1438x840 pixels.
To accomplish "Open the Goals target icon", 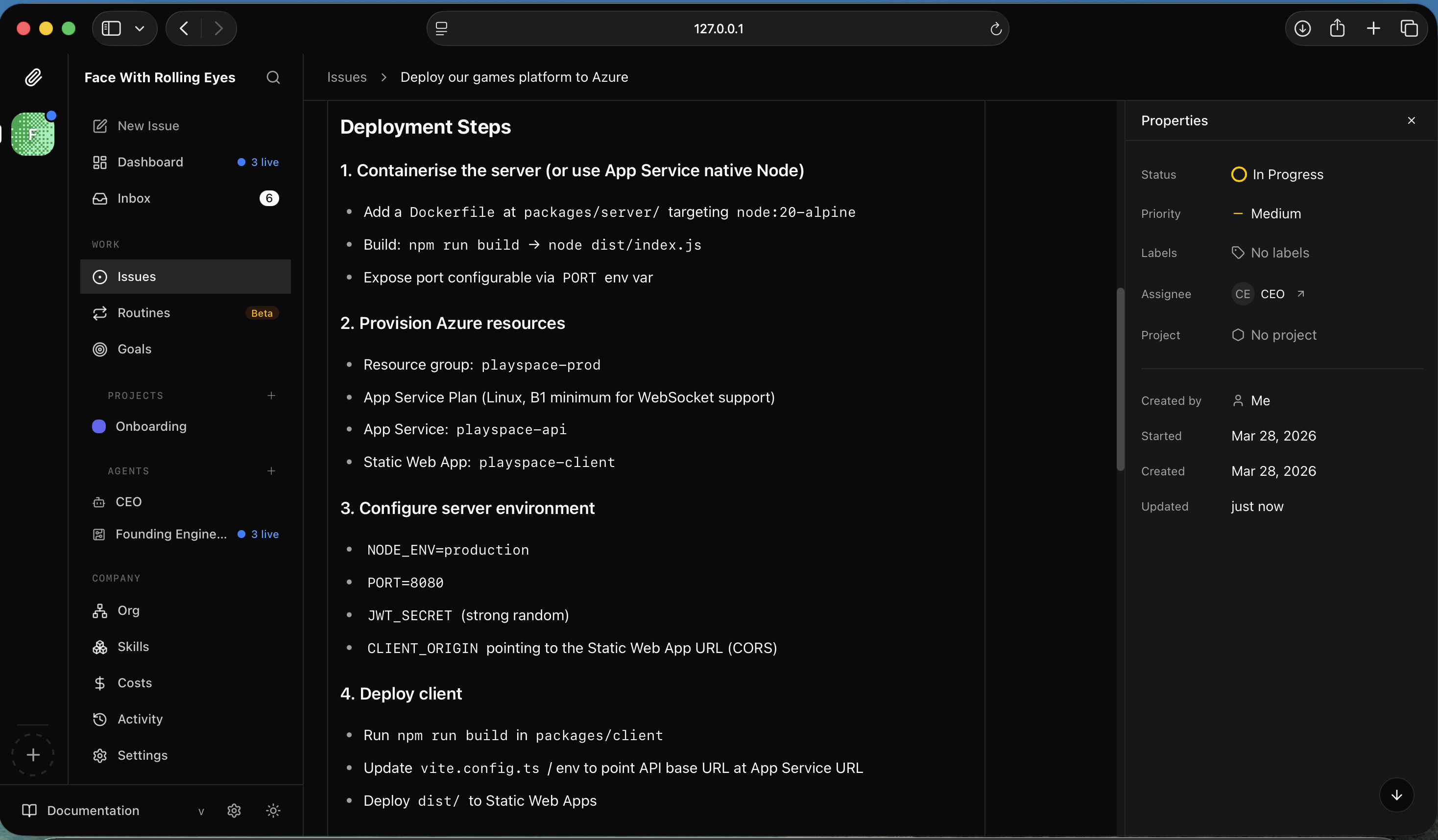I will coord(100,349).
